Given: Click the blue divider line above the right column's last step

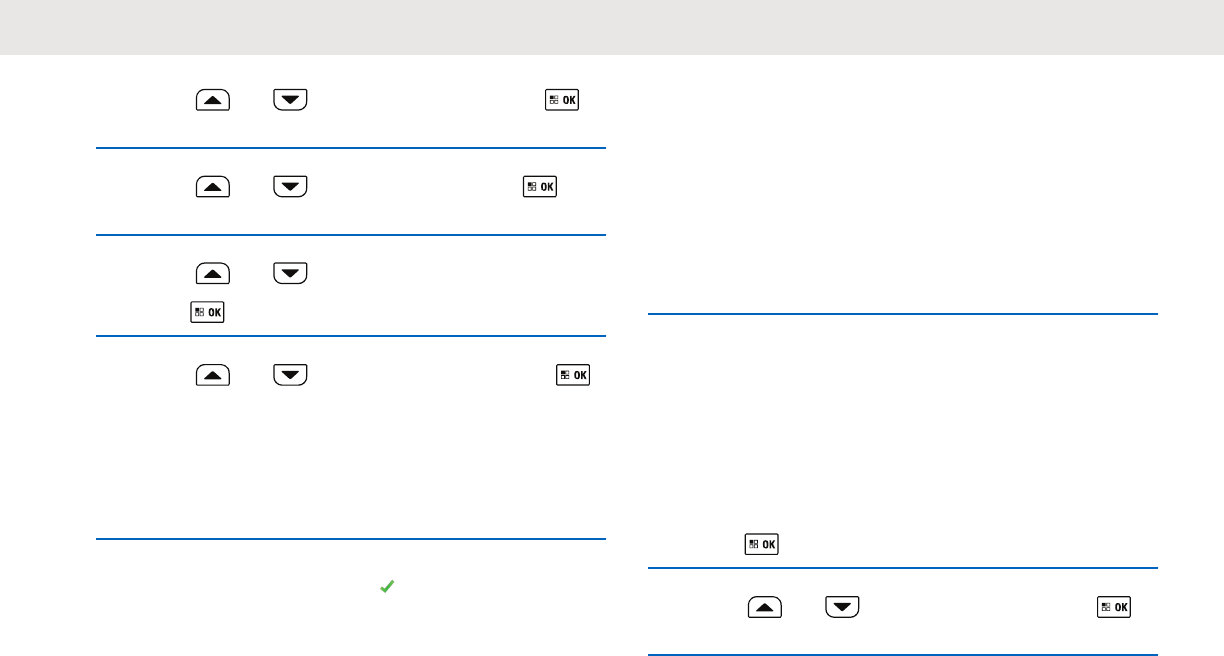Looking at the screenshot, I should tap(903, 569).
